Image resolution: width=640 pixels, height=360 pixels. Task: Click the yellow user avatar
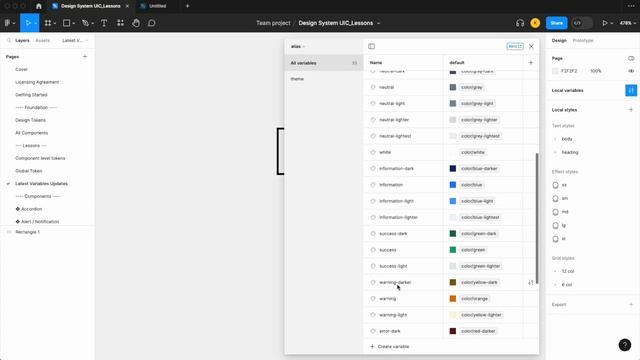[535, 23]
